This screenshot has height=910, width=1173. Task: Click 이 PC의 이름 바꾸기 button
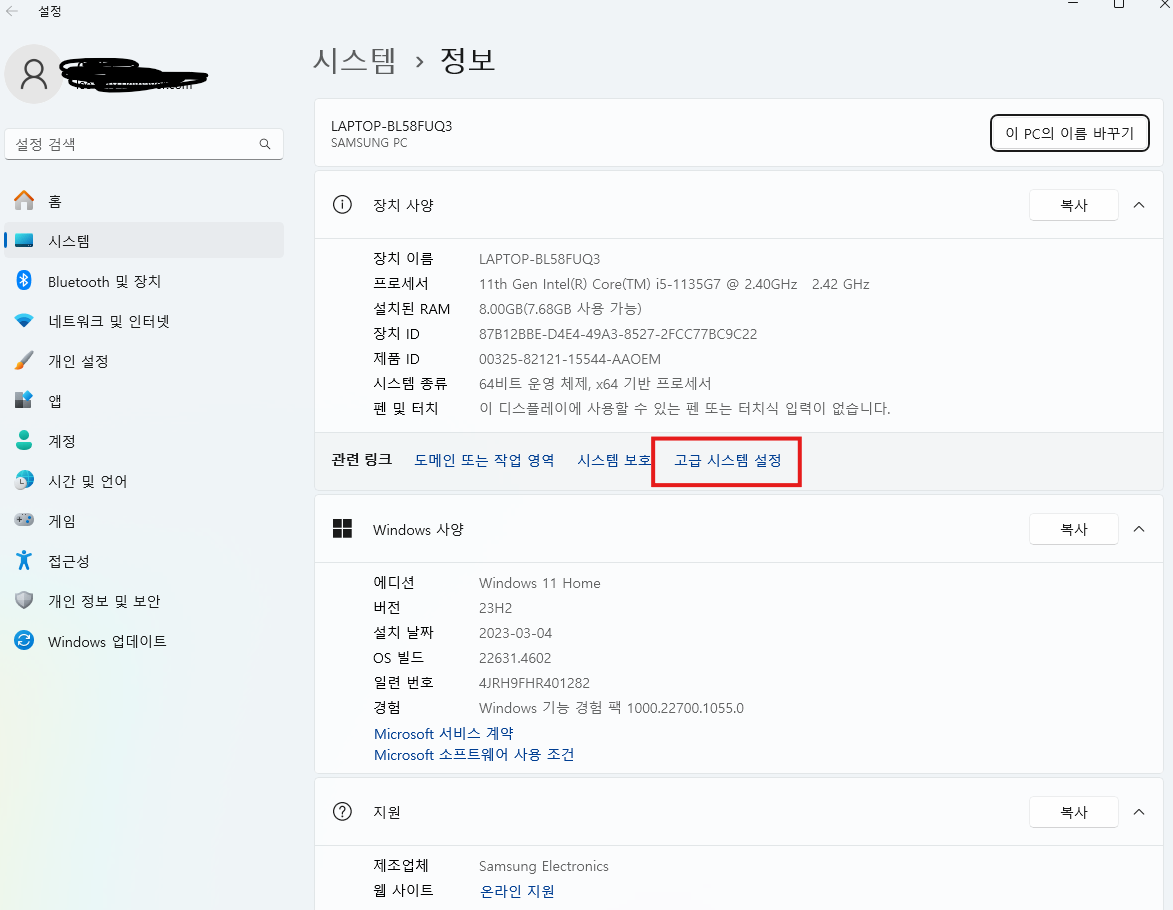[1069, 133]
